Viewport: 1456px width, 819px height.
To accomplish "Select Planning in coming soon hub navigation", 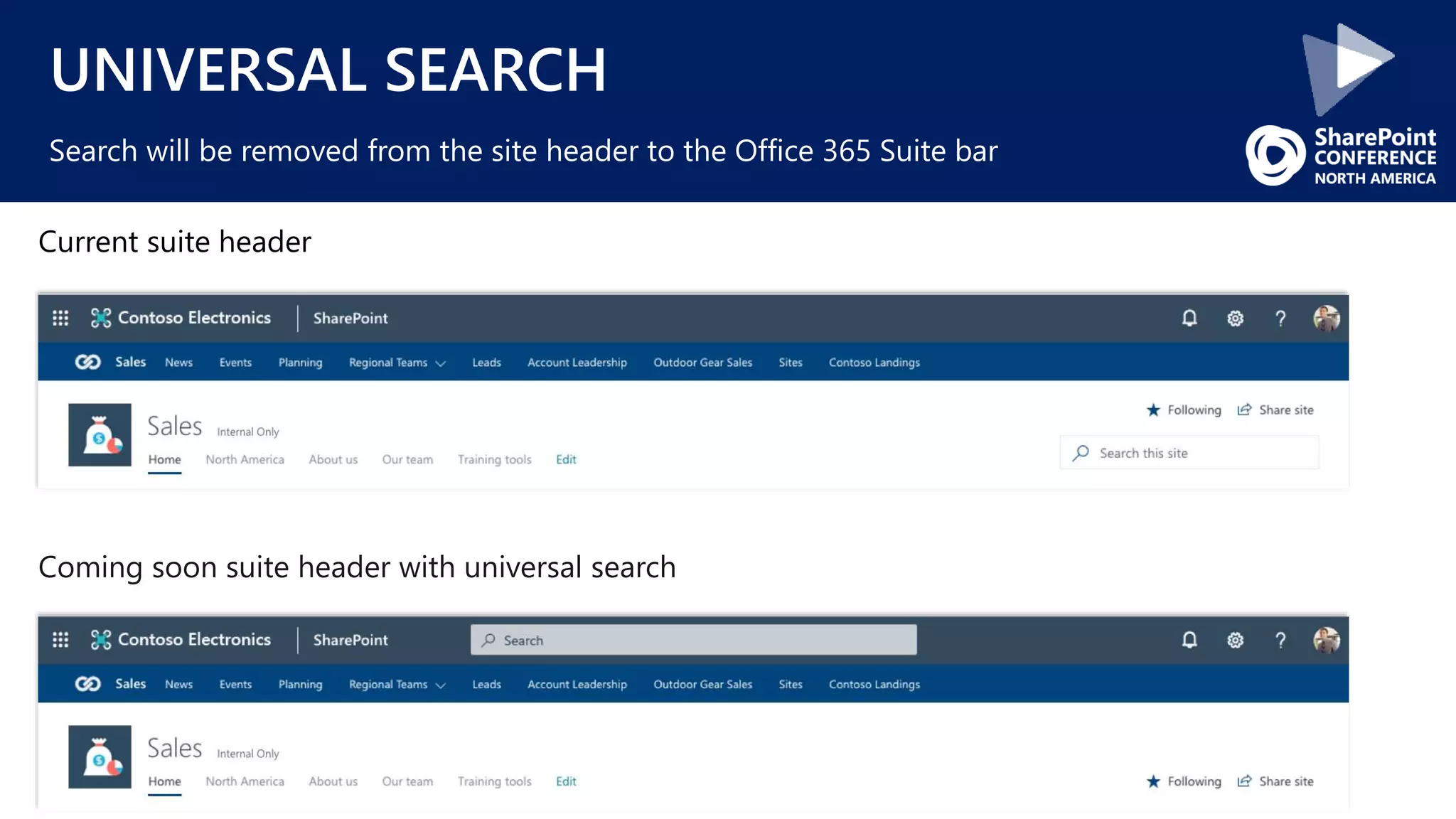I will coord(300,685).
